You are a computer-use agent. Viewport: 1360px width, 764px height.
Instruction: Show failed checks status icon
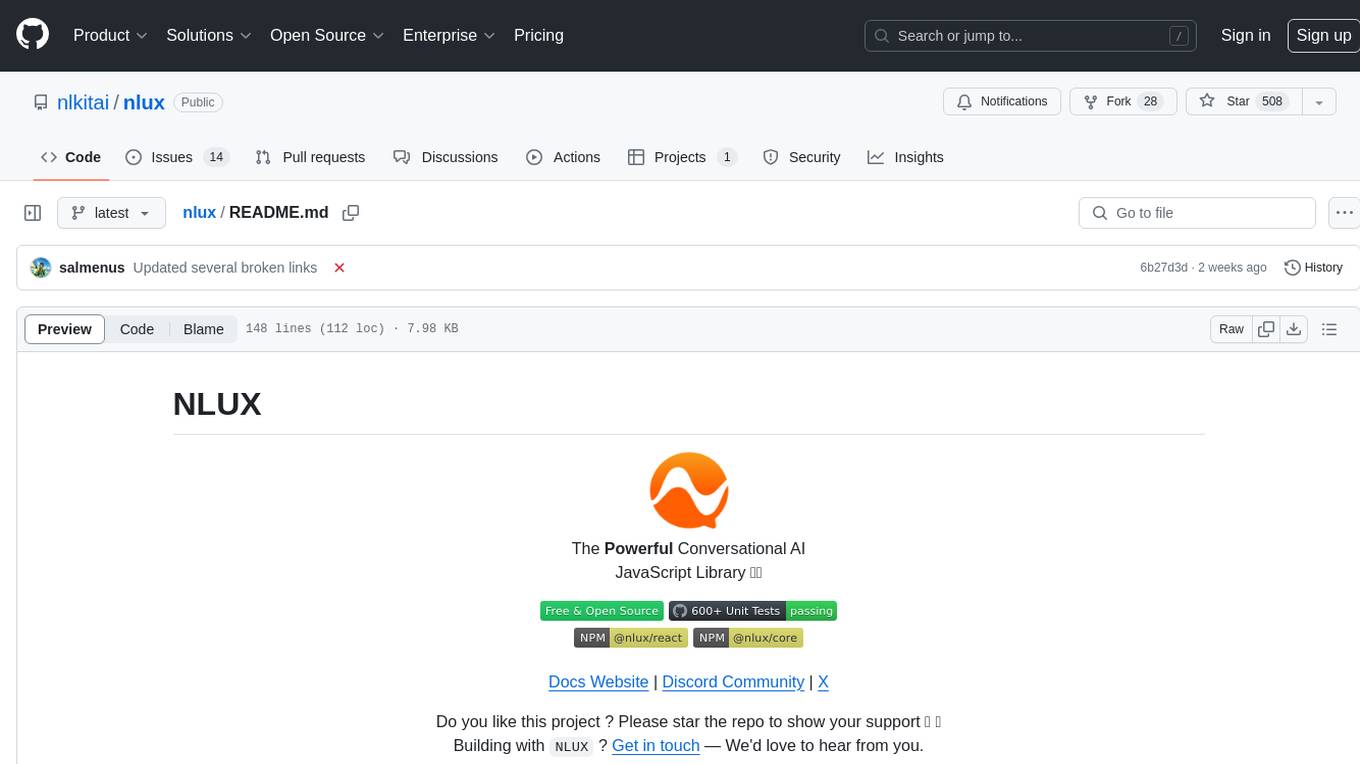(x=339, y=268)
